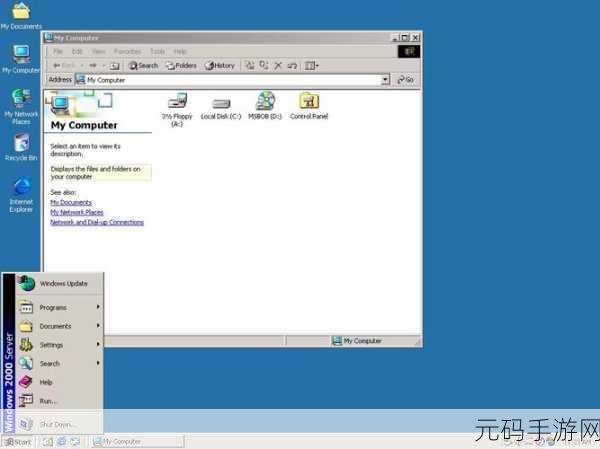
Task: Open the Tools menu
Action: click(x=157, y=51)
